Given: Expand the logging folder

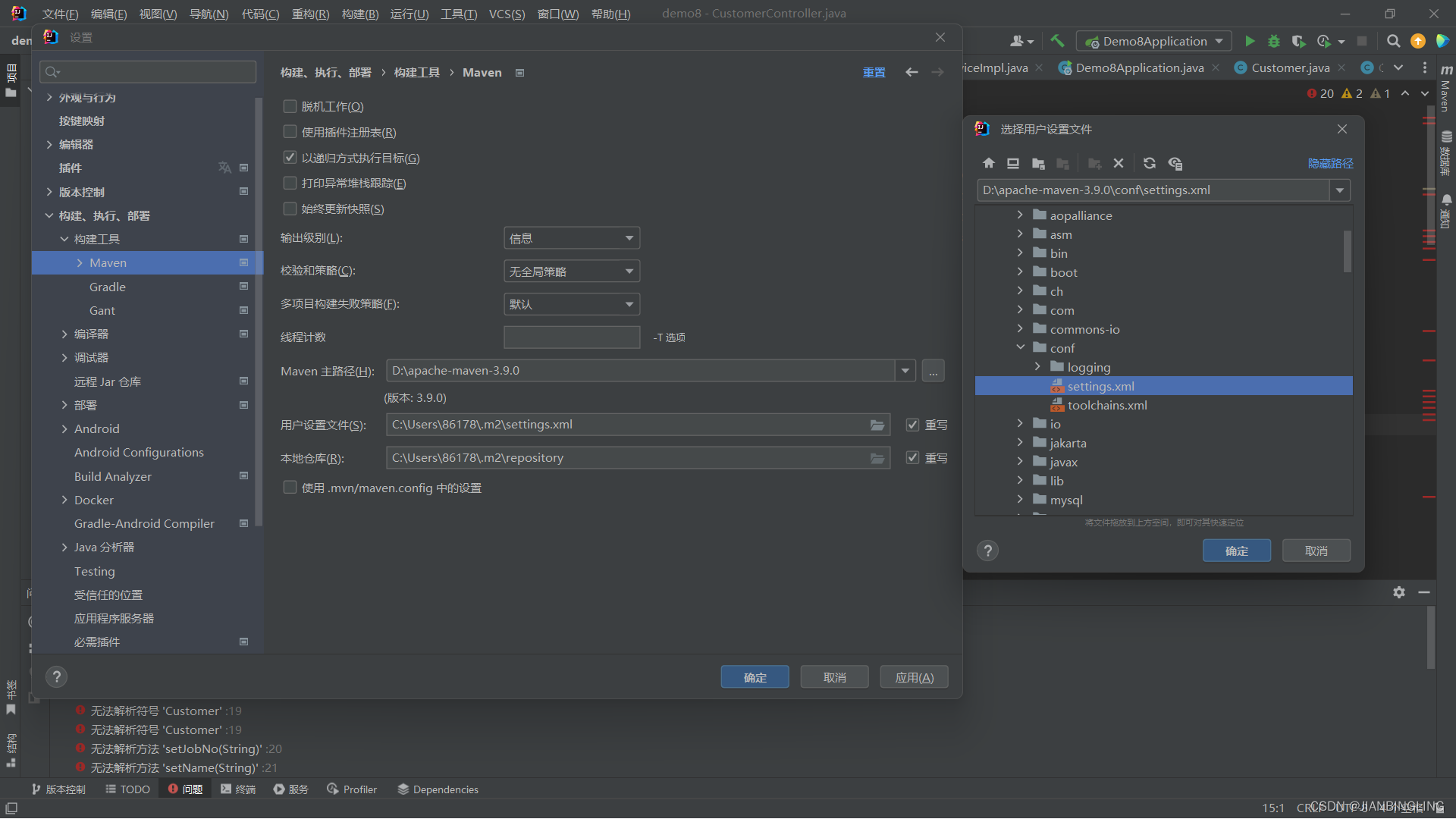Looking at the screenshot, I should (x=1037, y=367).
